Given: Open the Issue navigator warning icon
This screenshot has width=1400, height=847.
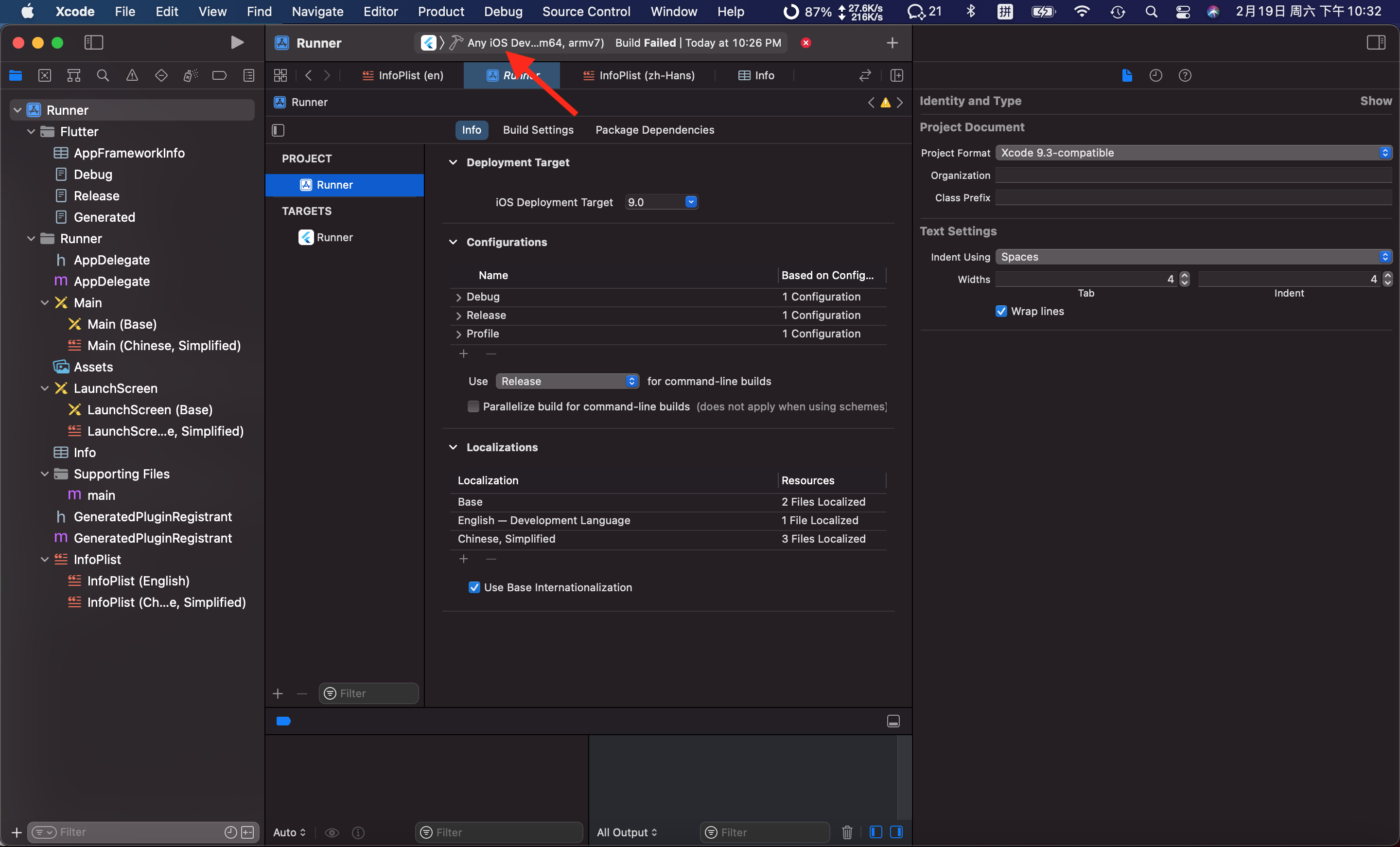Looking at the screenshot, I should pyautogui.click(x=132, y=75).
